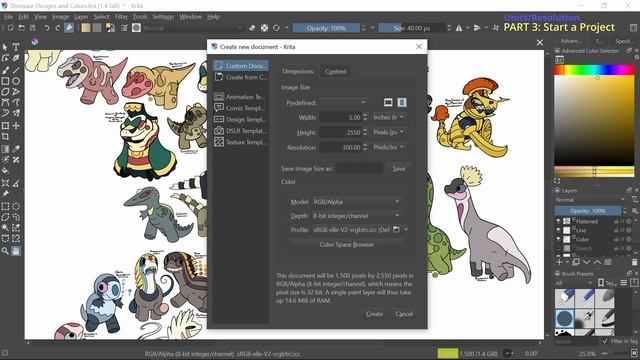The height and width of the screenshot is (360, 640).
Task: Select Create from Clipboard option
Action: 241,77
